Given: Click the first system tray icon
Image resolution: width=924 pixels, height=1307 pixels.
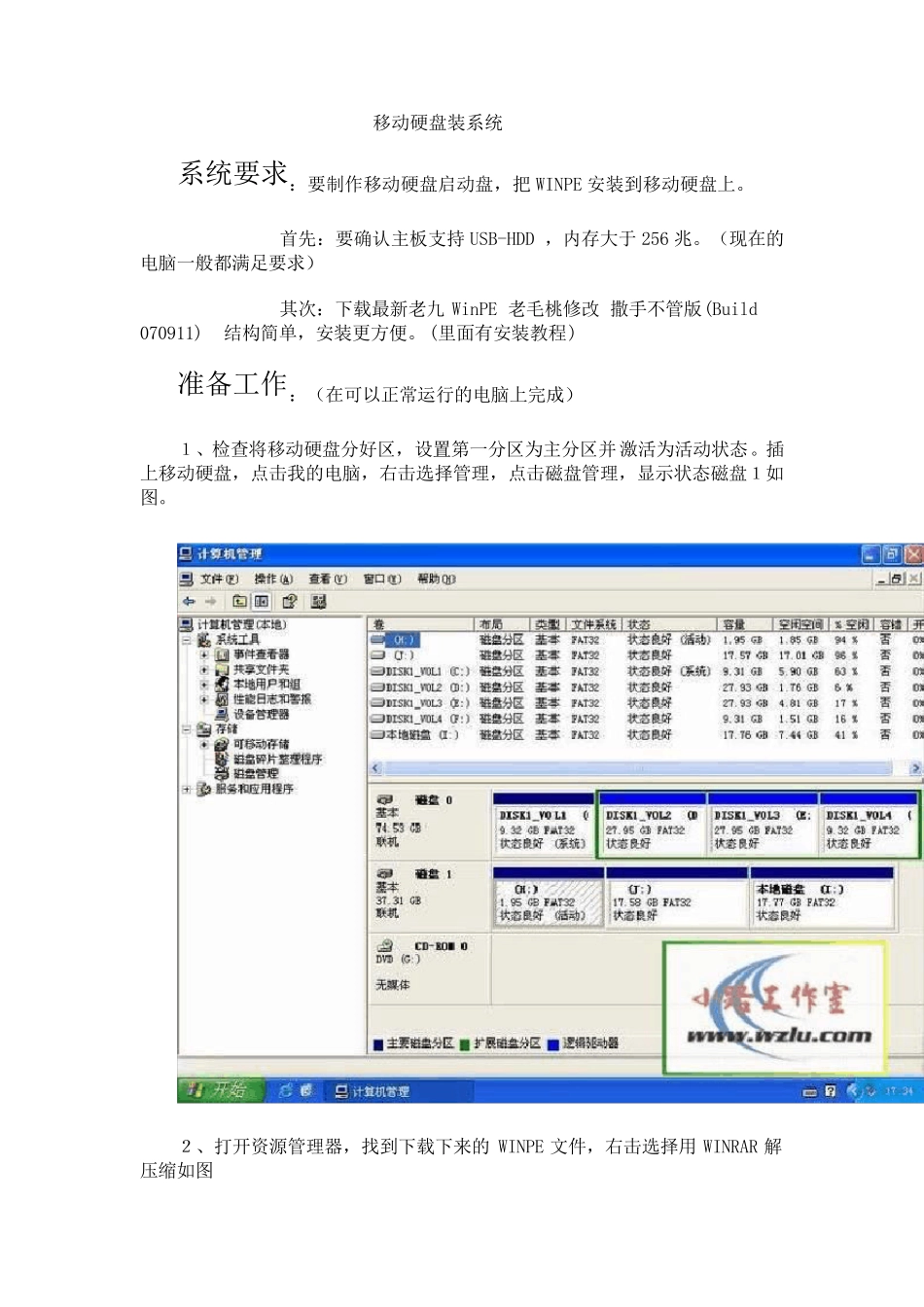Looking at the screenshot, I should 809,1091.
